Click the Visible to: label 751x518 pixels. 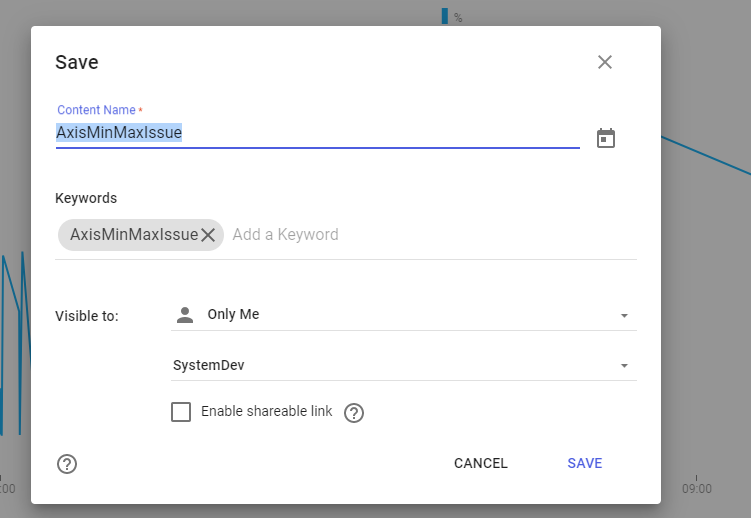point(87,316)
